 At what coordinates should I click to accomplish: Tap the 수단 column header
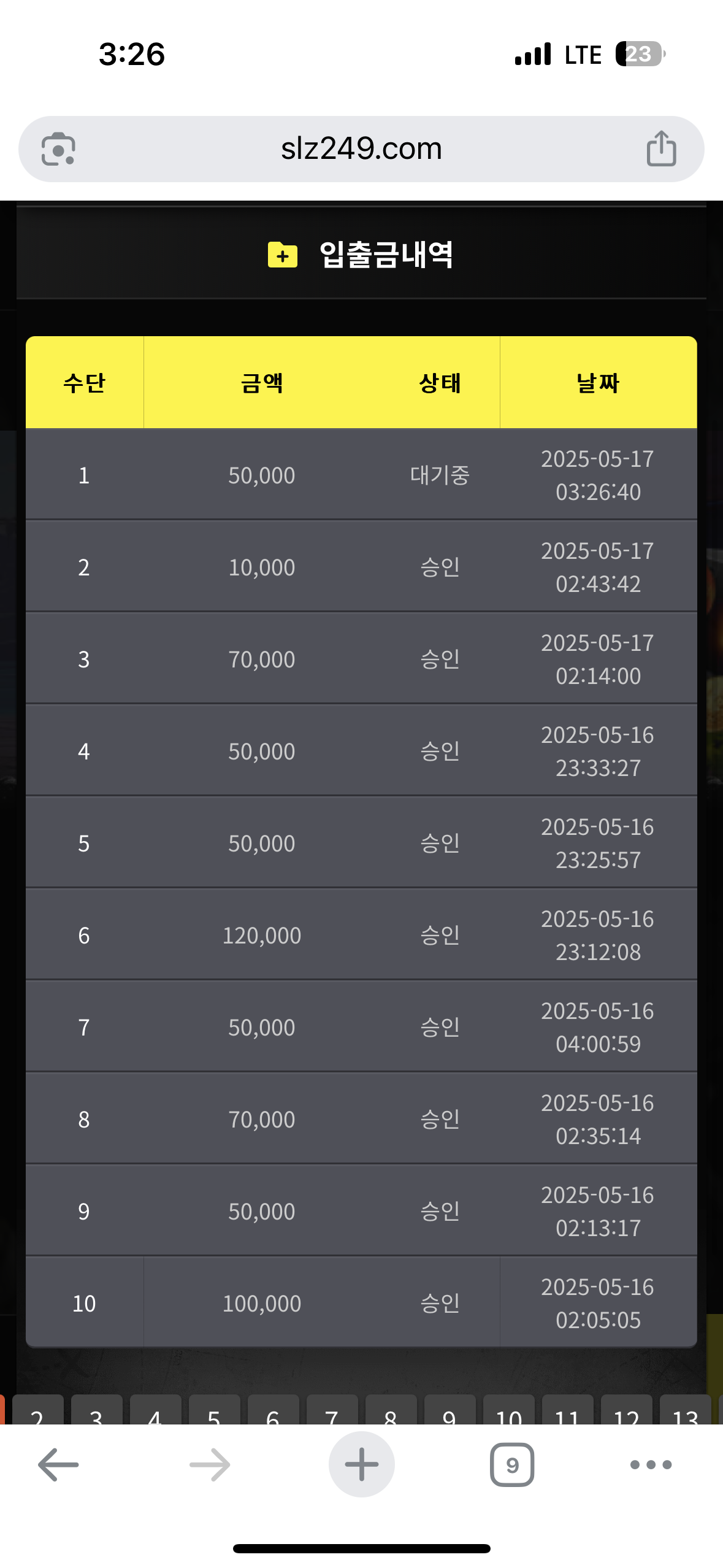pyautogui.click(x=85, y=383)
